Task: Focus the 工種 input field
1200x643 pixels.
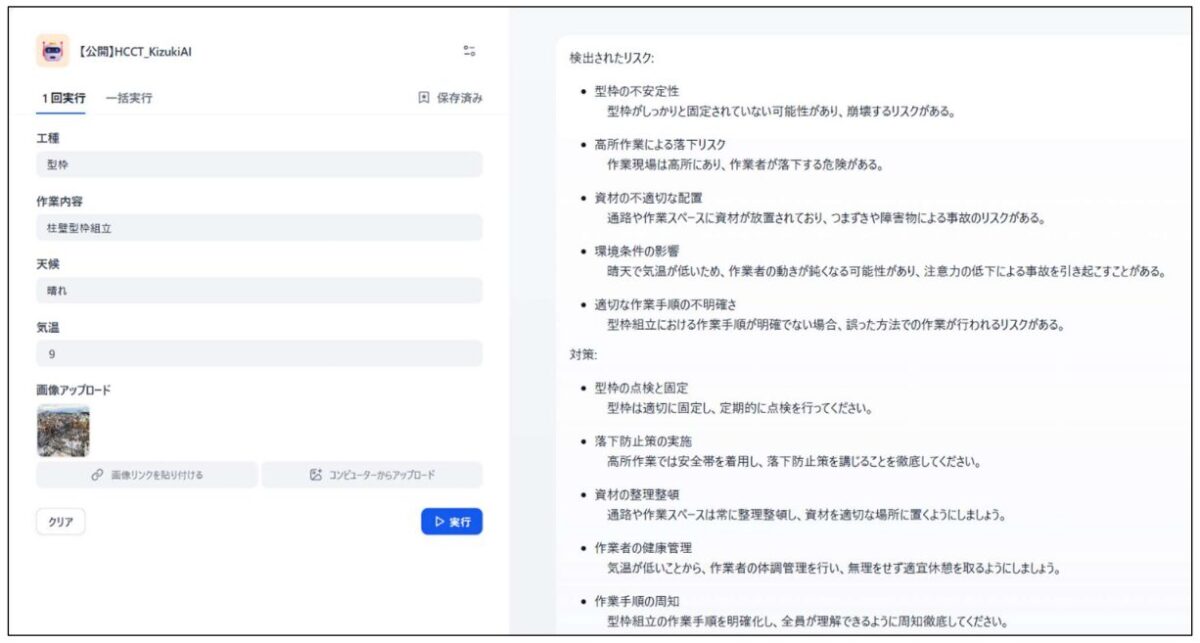Action: point(259,164)
